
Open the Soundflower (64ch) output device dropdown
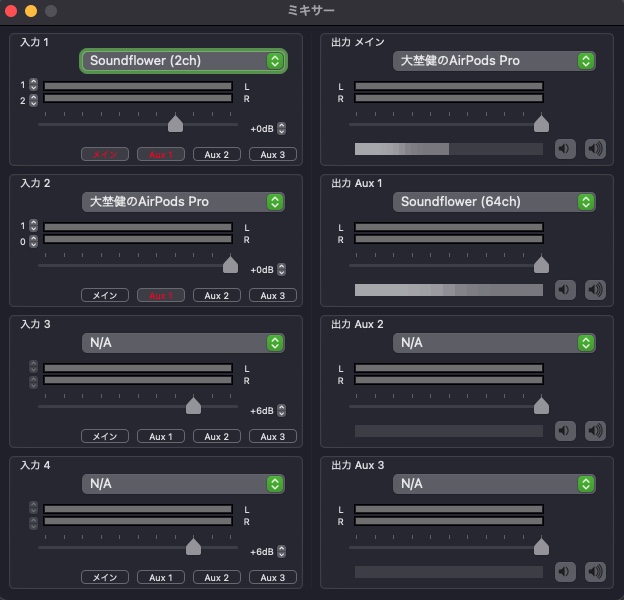click(x=494, y=202)
